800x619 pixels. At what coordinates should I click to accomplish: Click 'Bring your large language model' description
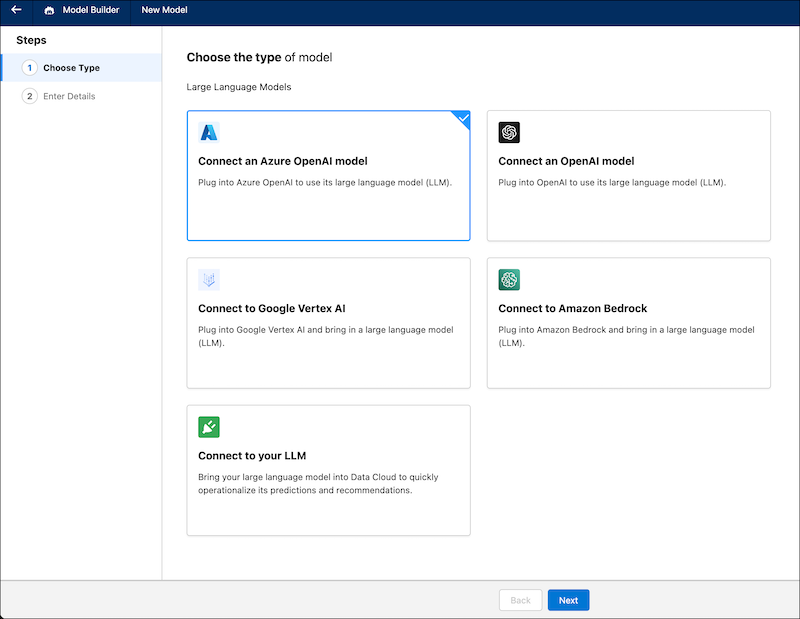pyautogui.click(x=318, y=484)
